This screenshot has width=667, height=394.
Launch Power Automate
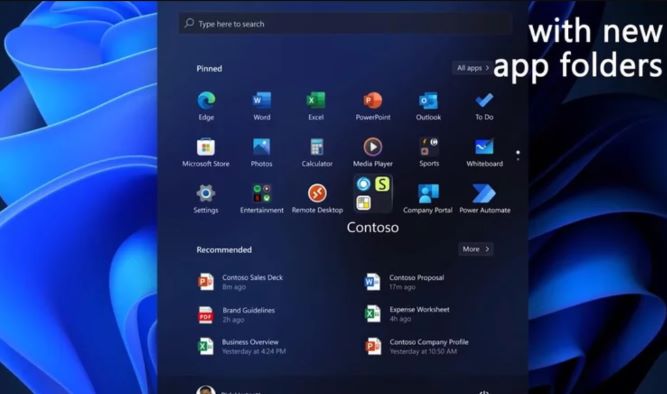[485, 199]
